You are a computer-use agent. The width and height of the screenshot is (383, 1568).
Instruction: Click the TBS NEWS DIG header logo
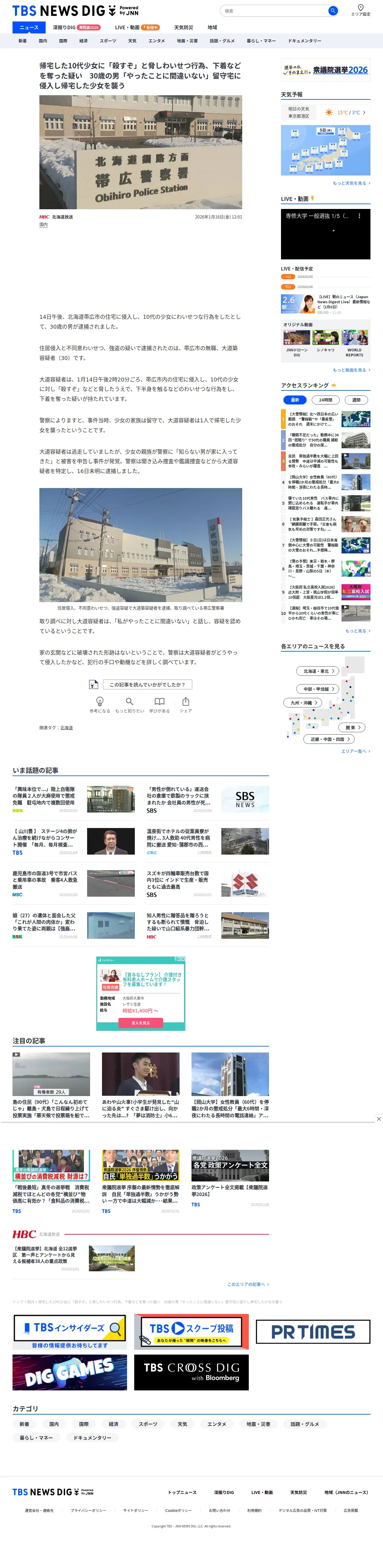click(x=75, y=10)
